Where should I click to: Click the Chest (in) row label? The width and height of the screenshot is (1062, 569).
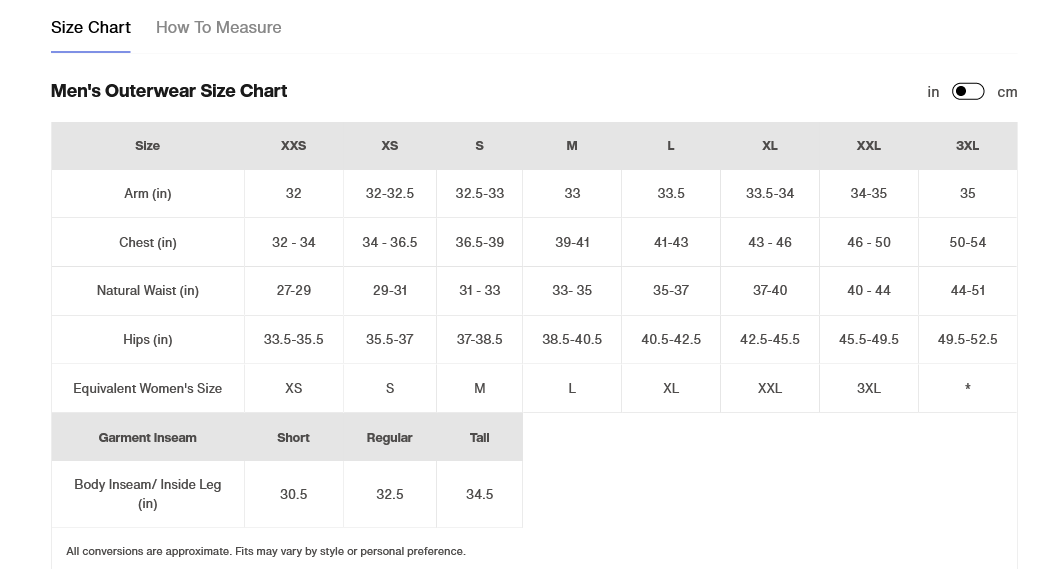(148, 242)
